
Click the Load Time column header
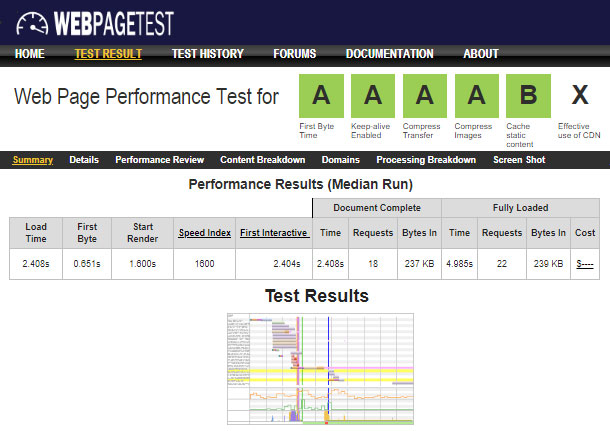click(x=36, y=233)
